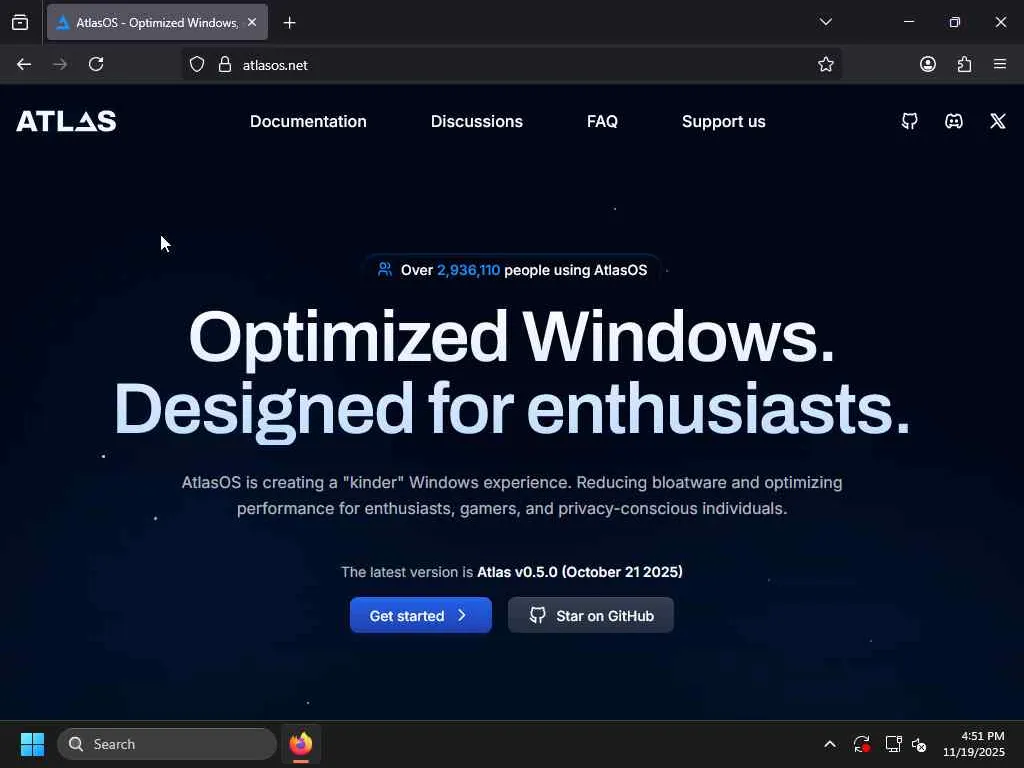Open the X (Twitter) icon in the header
The image size is (1024, 768).
[x=997, y=121]
